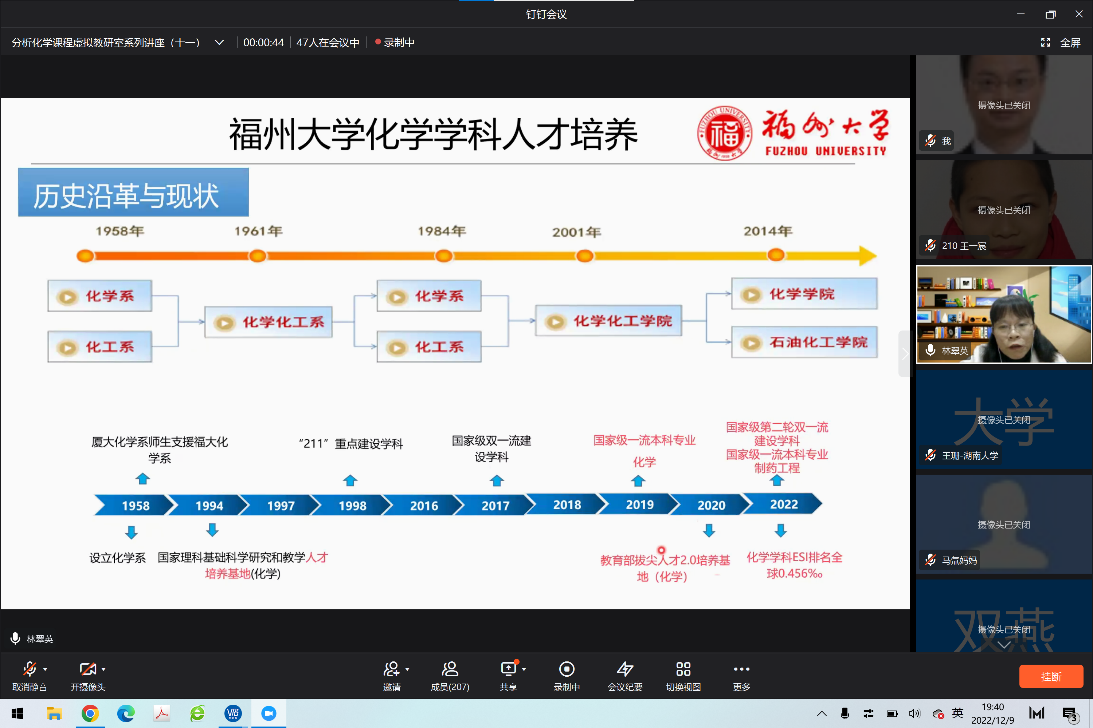1093x728 pixels.
Task: Open the share options dropdown arrow
Action: pos(524,669)
